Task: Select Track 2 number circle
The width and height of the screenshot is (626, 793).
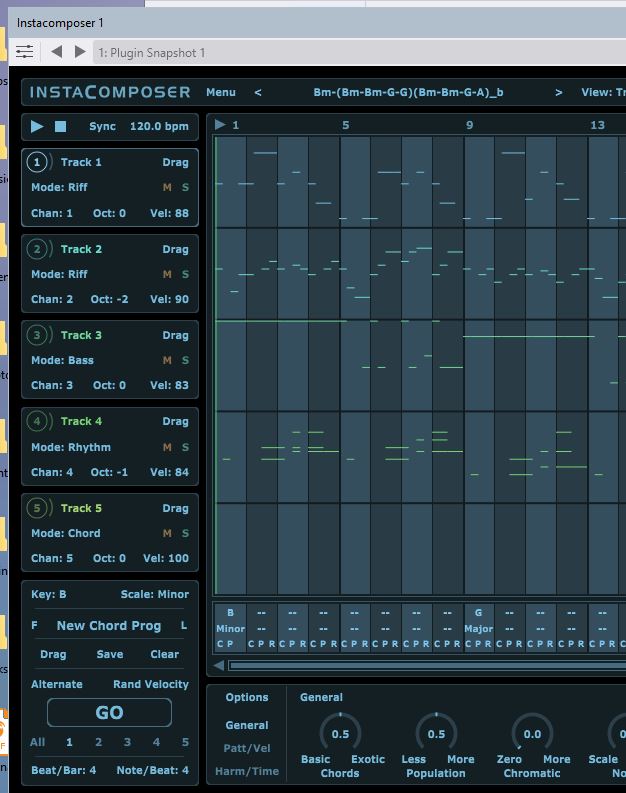Action: [x=36, y=249]
